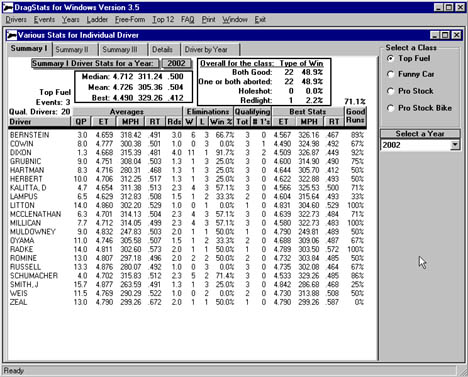This screenshot has width=468, height=377.
Task: Click the dragster icon of Various Stats window
Action: (x=12, y=35)
